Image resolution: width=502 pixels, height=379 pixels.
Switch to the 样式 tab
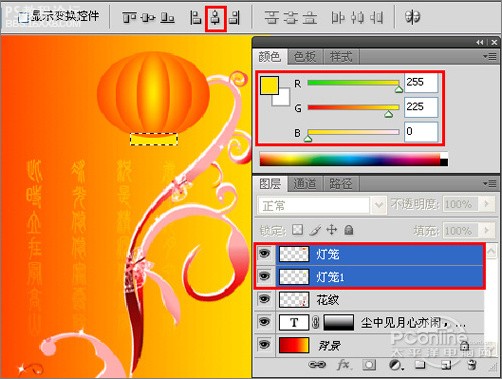[x=341, y=57]
